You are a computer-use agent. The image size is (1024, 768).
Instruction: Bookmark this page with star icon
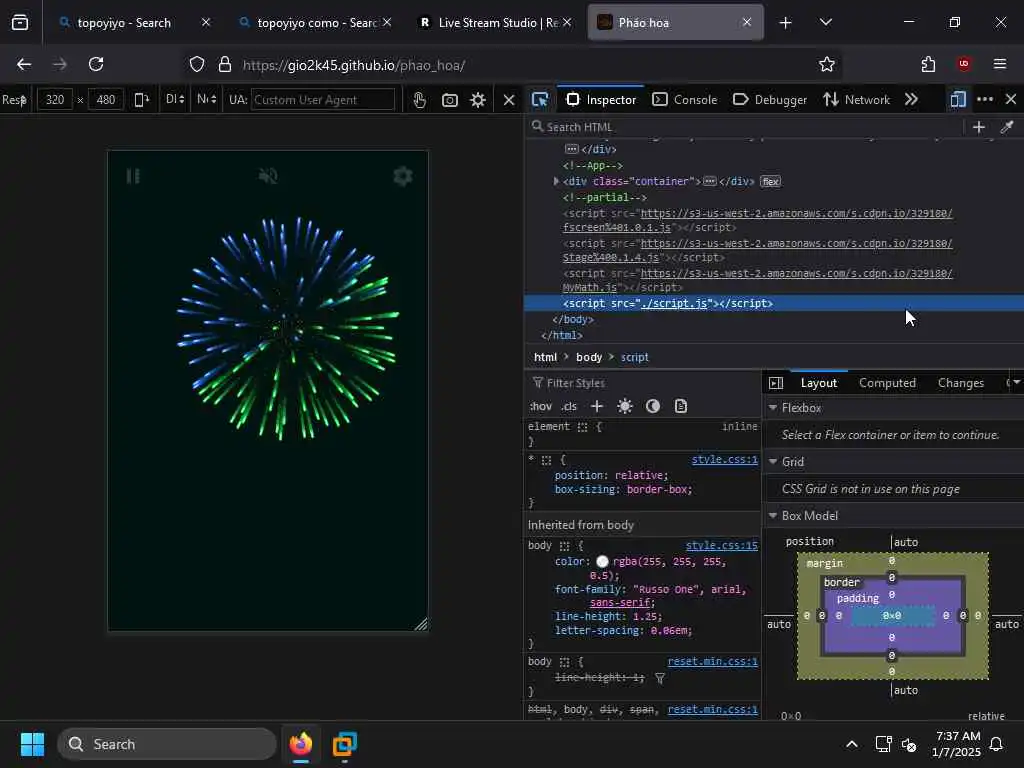827,64
